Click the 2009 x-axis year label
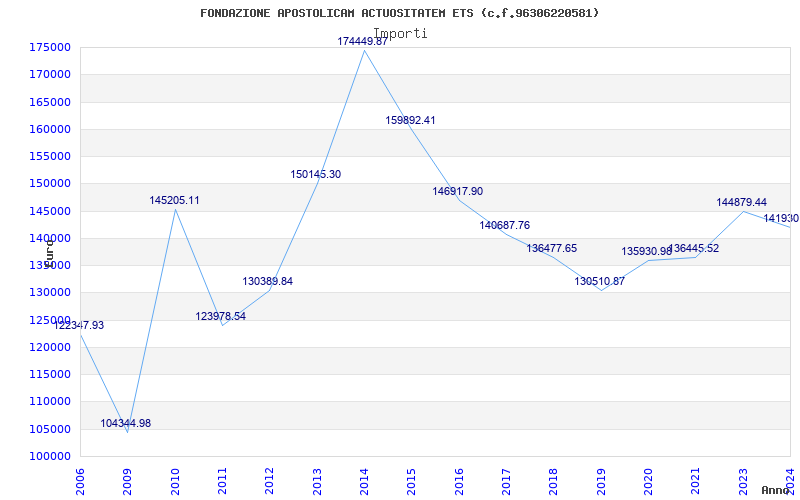This screenshot has height=500, width=800. [x=128, y=481]
